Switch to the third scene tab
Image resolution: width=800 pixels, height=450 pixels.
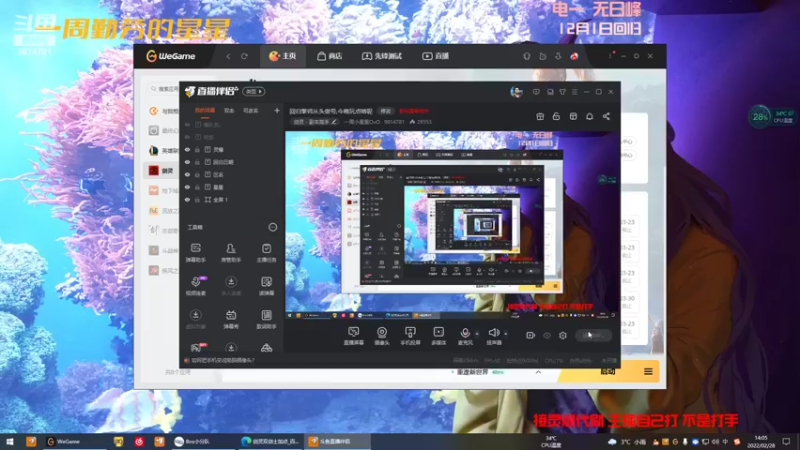pyautogui.click(x=251, y=111)
